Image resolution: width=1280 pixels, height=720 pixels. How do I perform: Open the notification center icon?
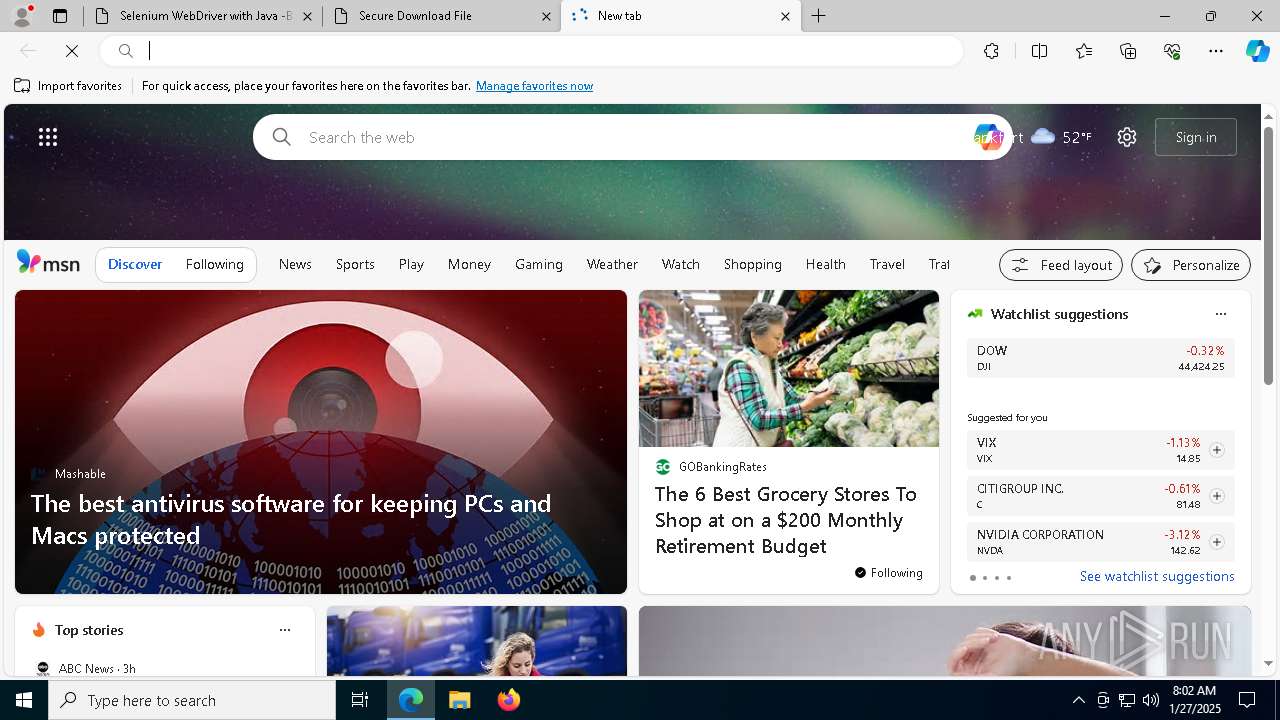pos(1247,700)
